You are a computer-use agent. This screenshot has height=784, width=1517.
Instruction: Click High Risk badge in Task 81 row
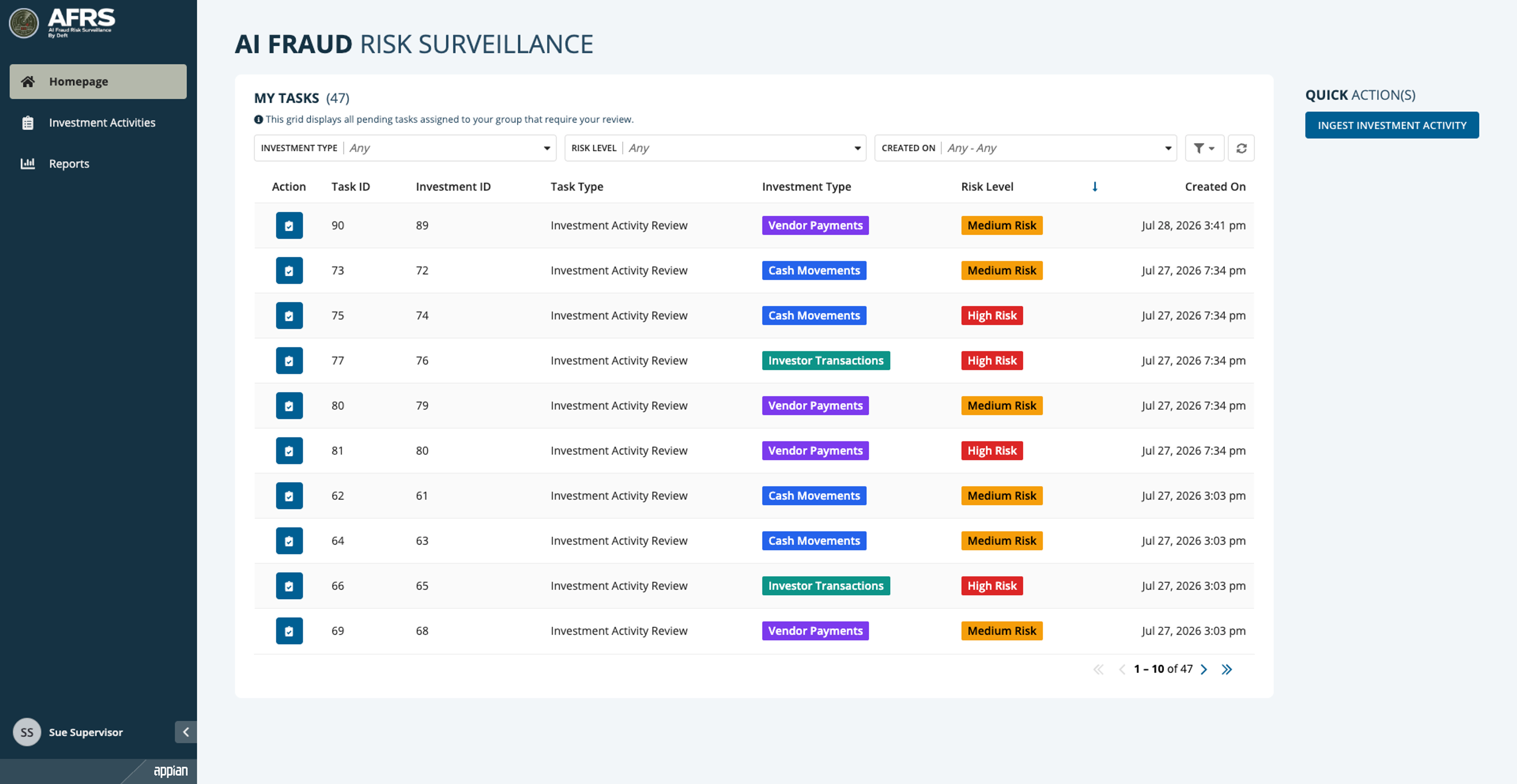[992, 451]
